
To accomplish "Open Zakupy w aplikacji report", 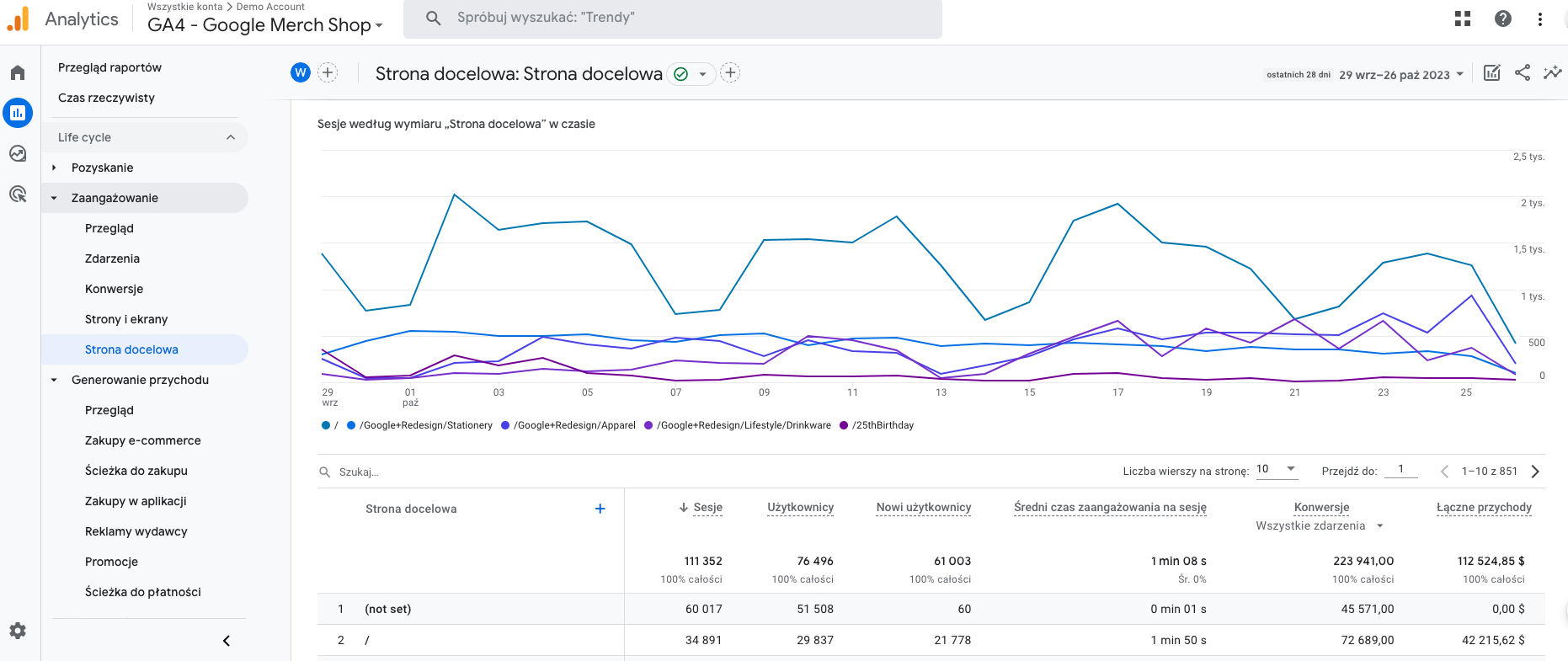I will (136, 501).
